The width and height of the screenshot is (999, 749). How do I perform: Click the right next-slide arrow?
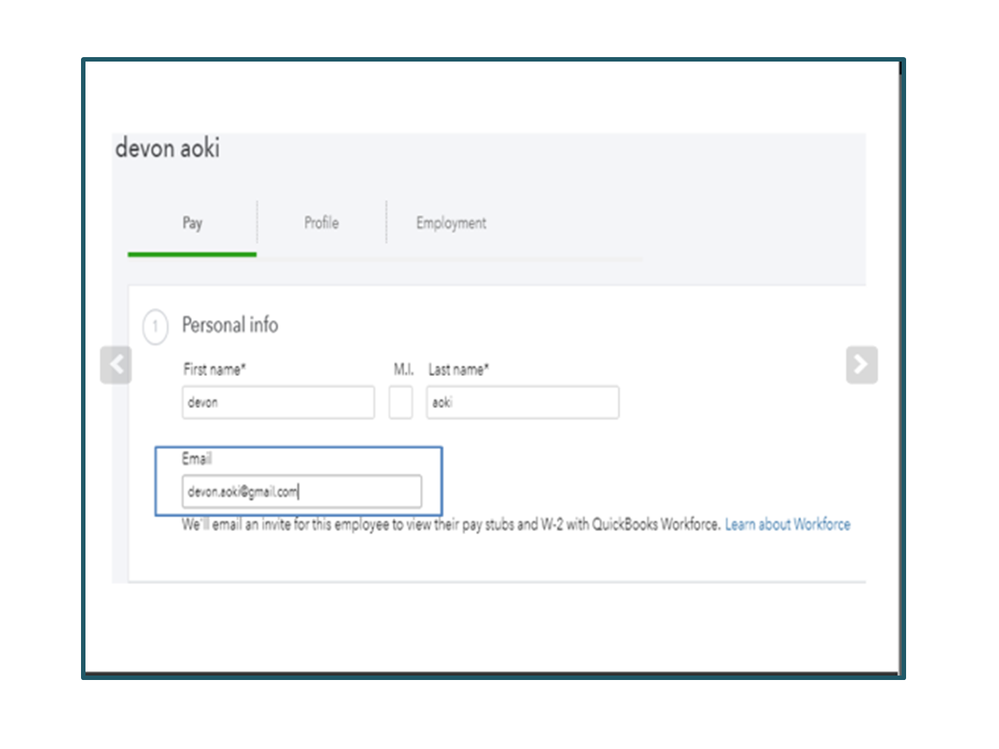coord(861,365)
